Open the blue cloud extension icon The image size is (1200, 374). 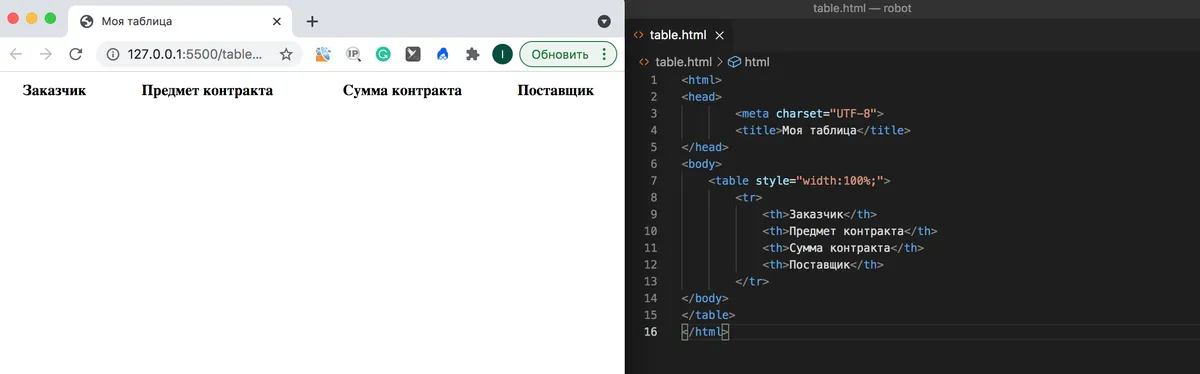click(442, 54)
